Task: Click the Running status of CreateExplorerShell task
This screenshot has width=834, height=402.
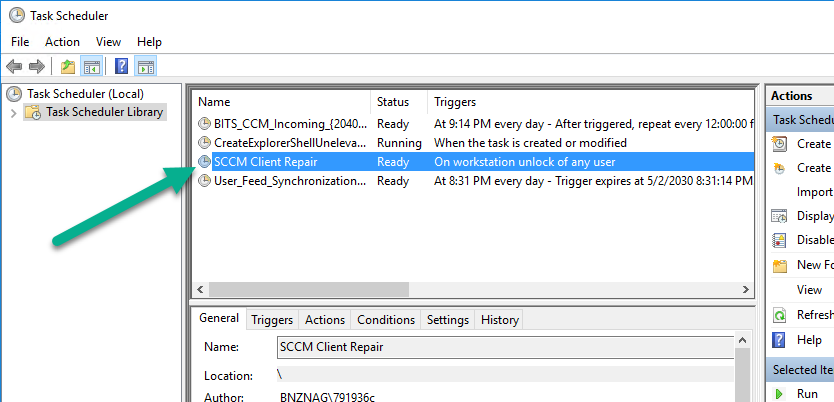Action: click(399, 143)
